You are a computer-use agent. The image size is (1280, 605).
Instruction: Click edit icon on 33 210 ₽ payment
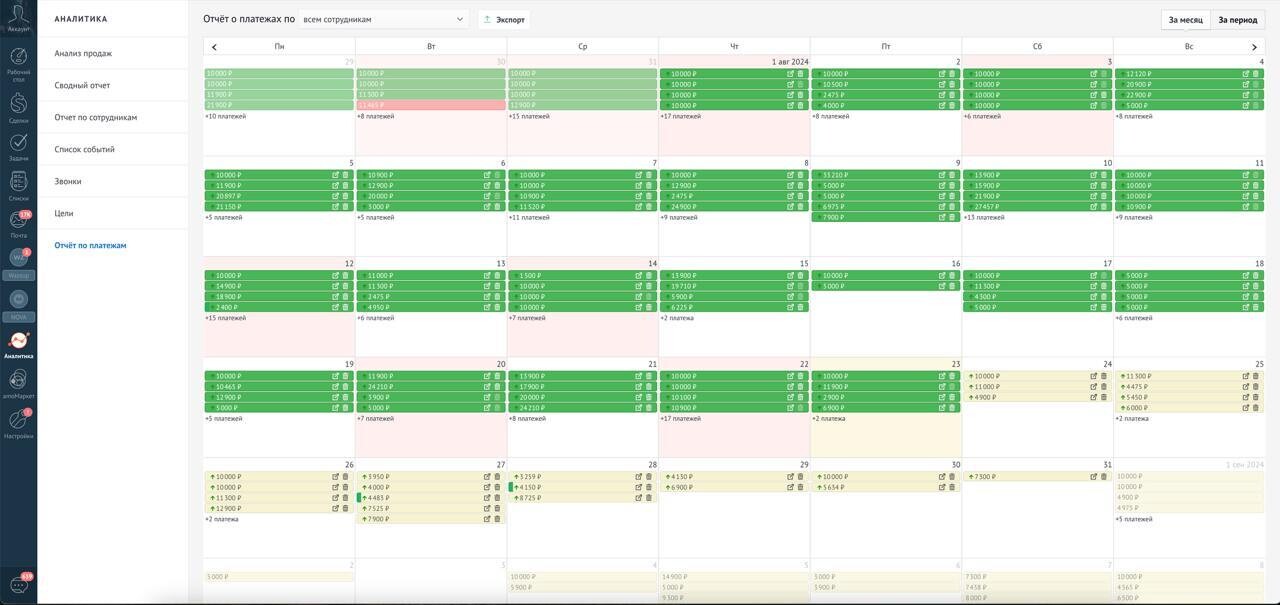[x=941, y=175]
